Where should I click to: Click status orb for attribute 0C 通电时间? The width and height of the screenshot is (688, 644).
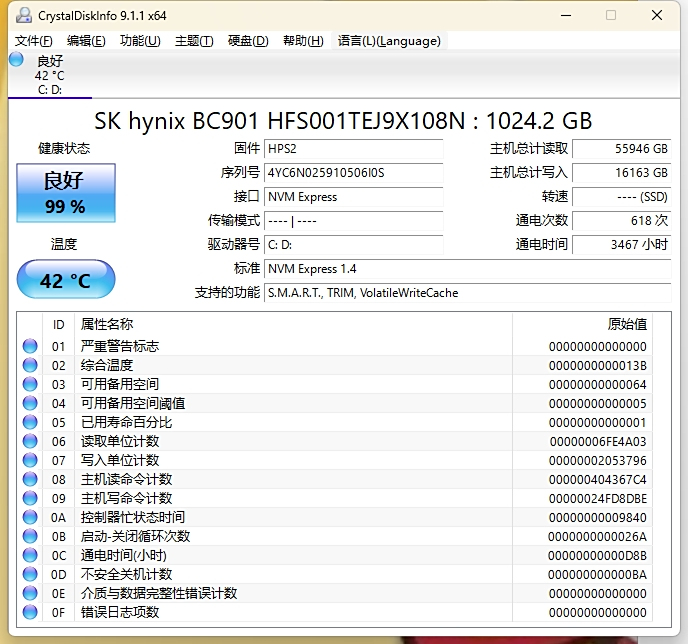30,555
